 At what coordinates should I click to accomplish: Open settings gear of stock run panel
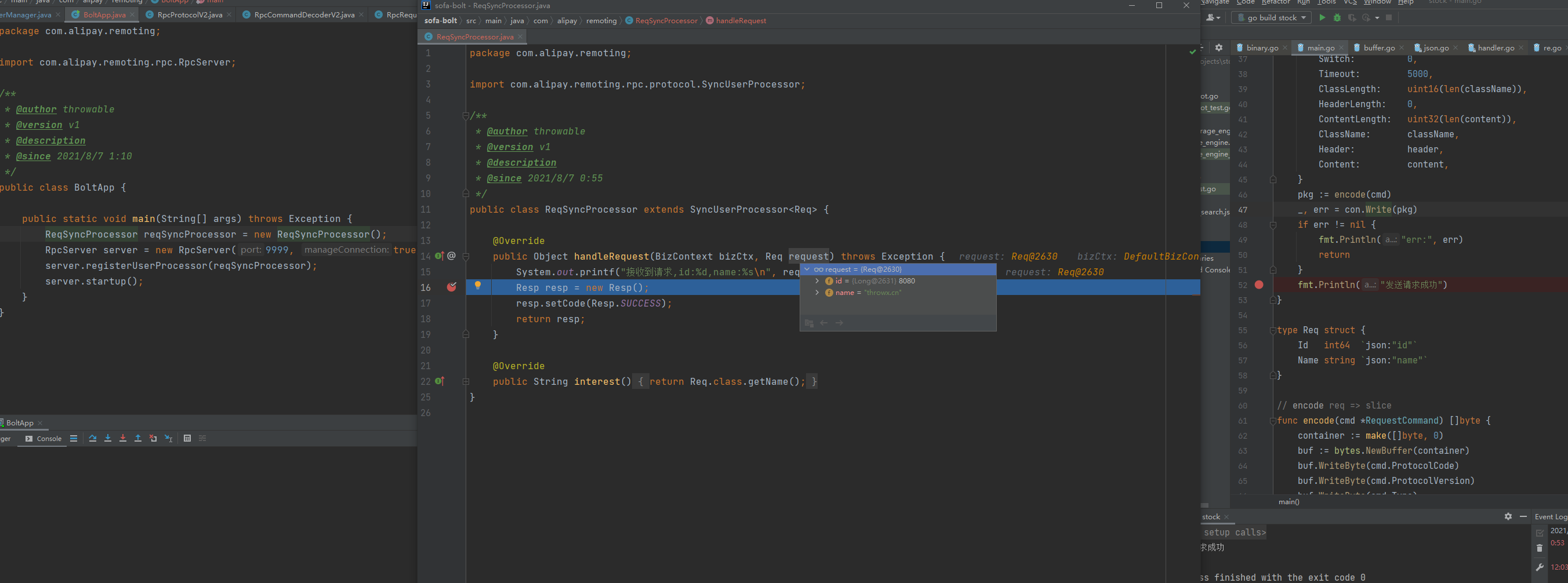tap(1508, 517)
